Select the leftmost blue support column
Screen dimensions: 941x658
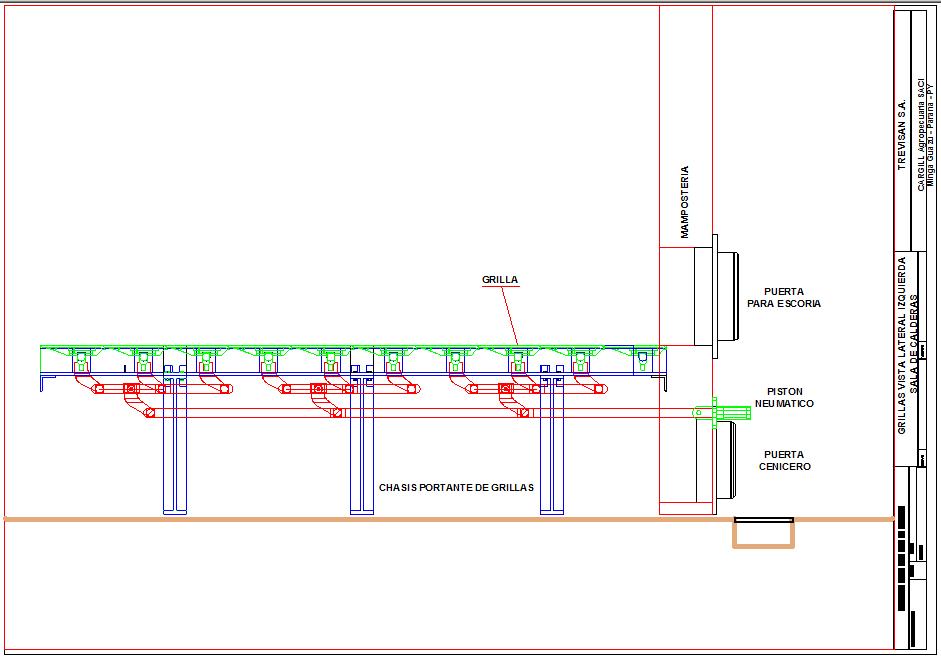tap(175, 439)
